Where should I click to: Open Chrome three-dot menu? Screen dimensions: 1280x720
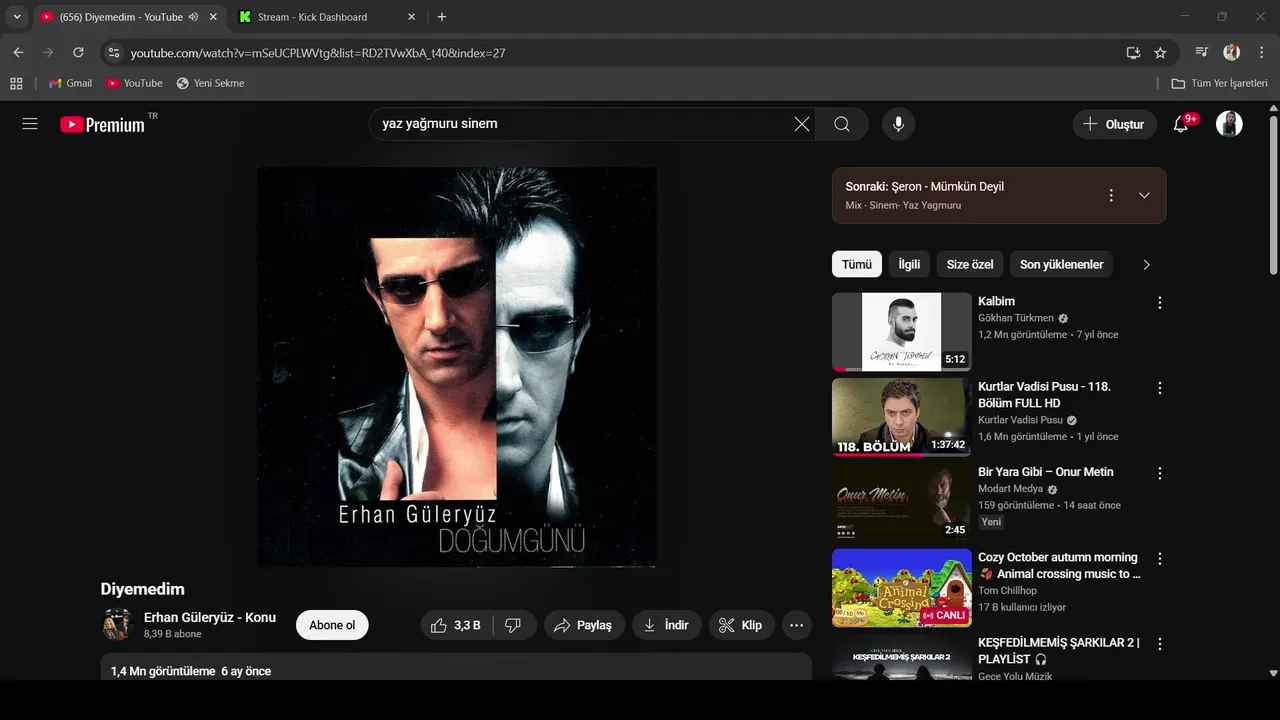pyautogui.click(x=1261, y=52)
